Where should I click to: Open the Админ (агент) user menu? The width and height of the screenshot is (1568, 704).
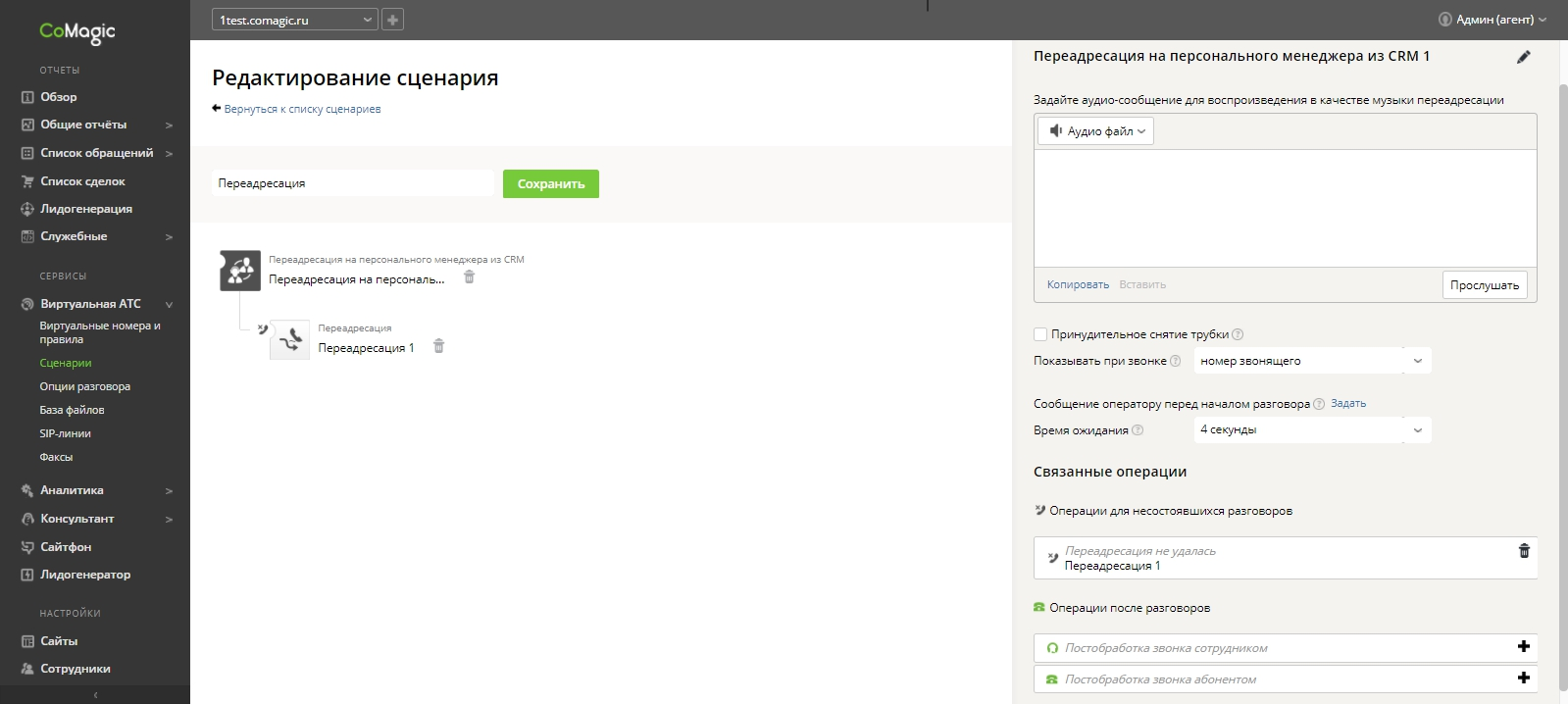point(1492,20)
